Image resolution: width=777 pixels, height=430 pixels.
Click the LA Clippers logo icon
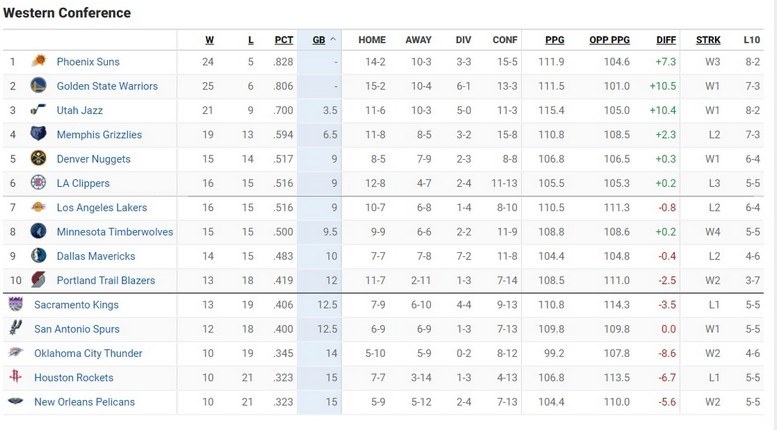coord(39,183)
